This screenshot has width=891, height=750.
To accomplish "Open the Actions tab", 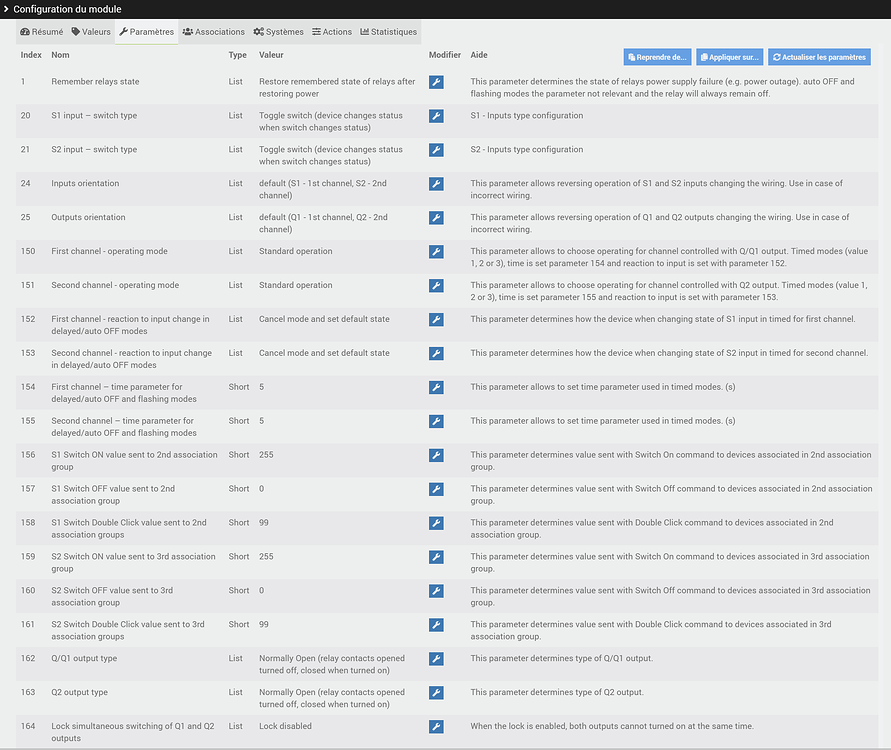I will 332,32.
